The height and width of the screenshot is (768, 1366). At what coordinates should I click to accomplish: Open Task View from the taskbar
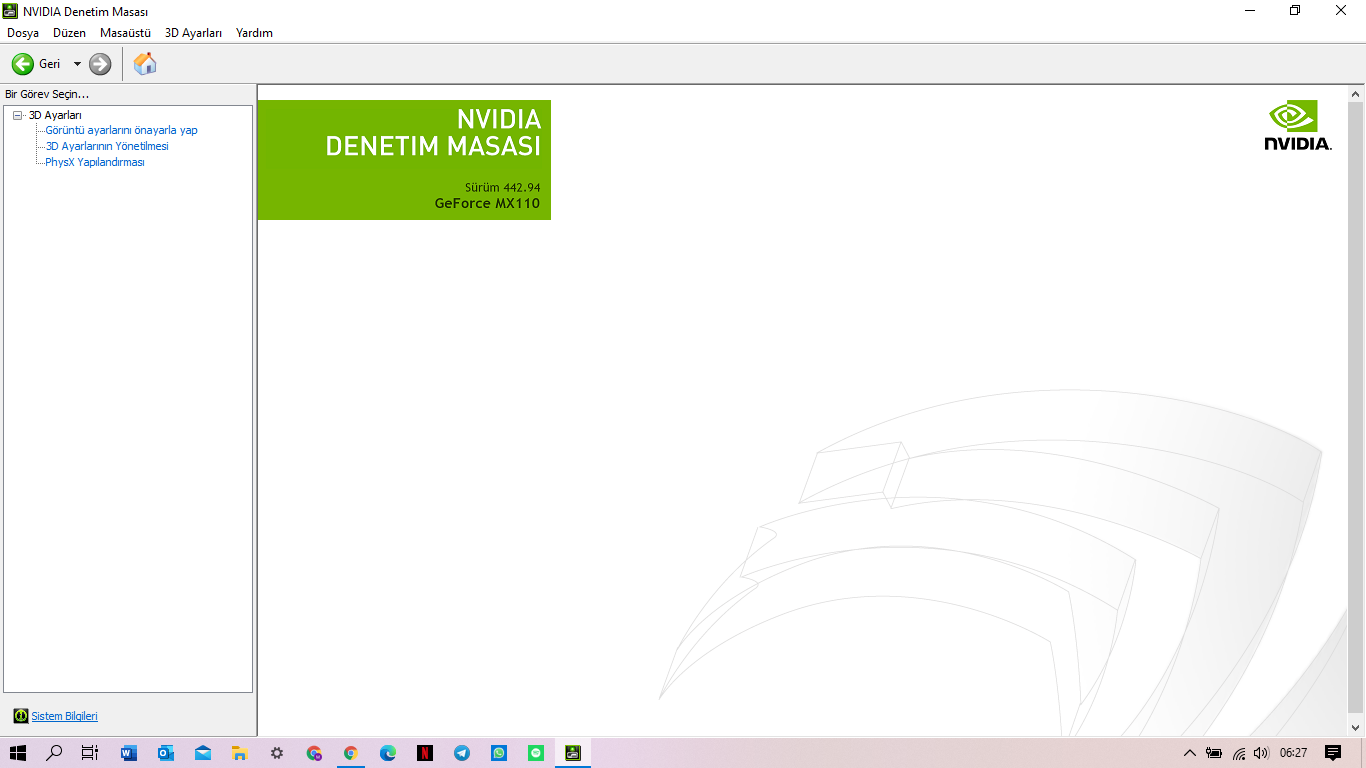tap(90, 753)
